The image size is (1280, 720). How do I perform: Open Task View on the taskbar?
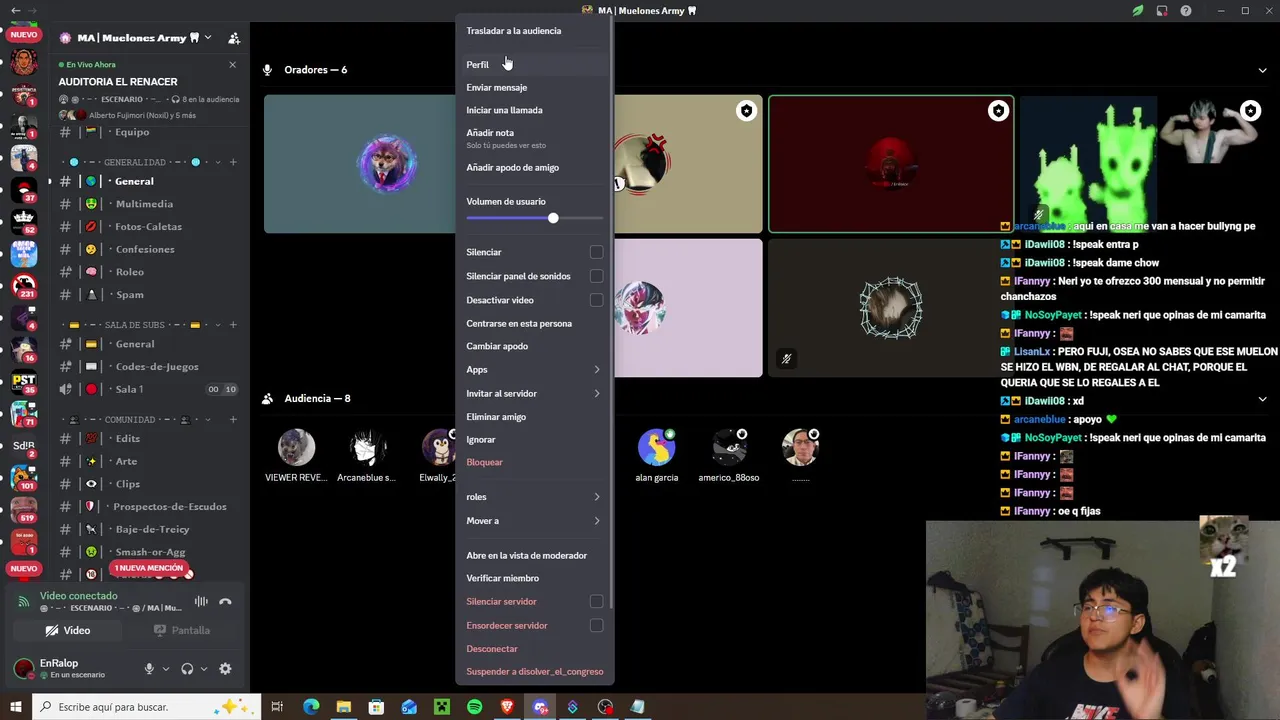click(278, 707)
